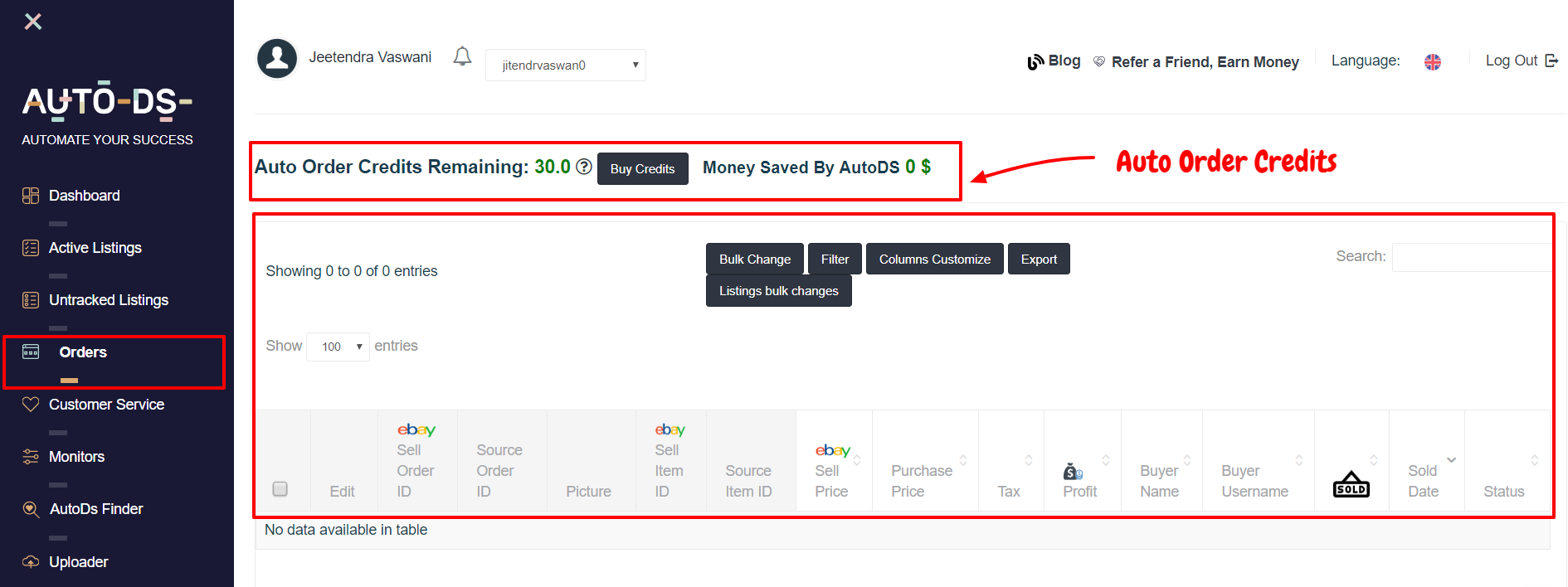Sort by Buyer Name column arrows
Image resolution: width=1568 pixels, height=587 pixels.
click(x=1187, y=460)
